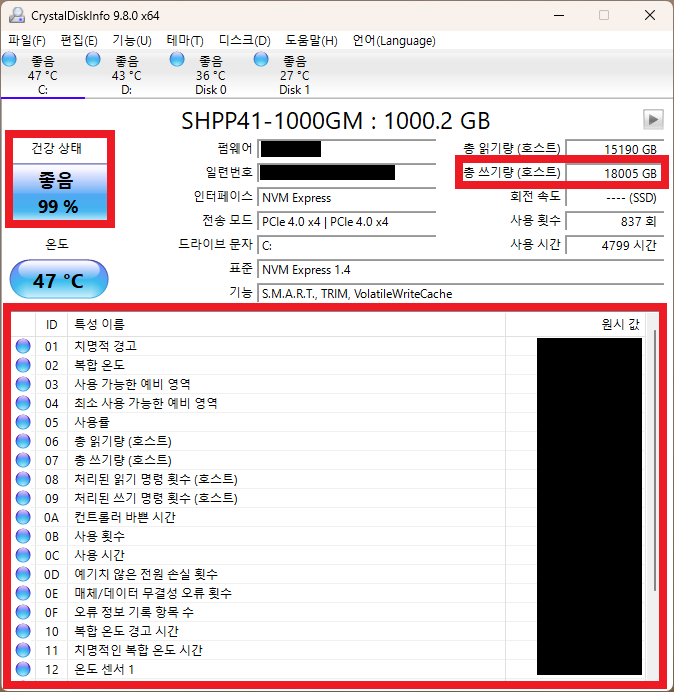Open the 기능(U) menu
The image size is (674, 692).
coord(132,41)
